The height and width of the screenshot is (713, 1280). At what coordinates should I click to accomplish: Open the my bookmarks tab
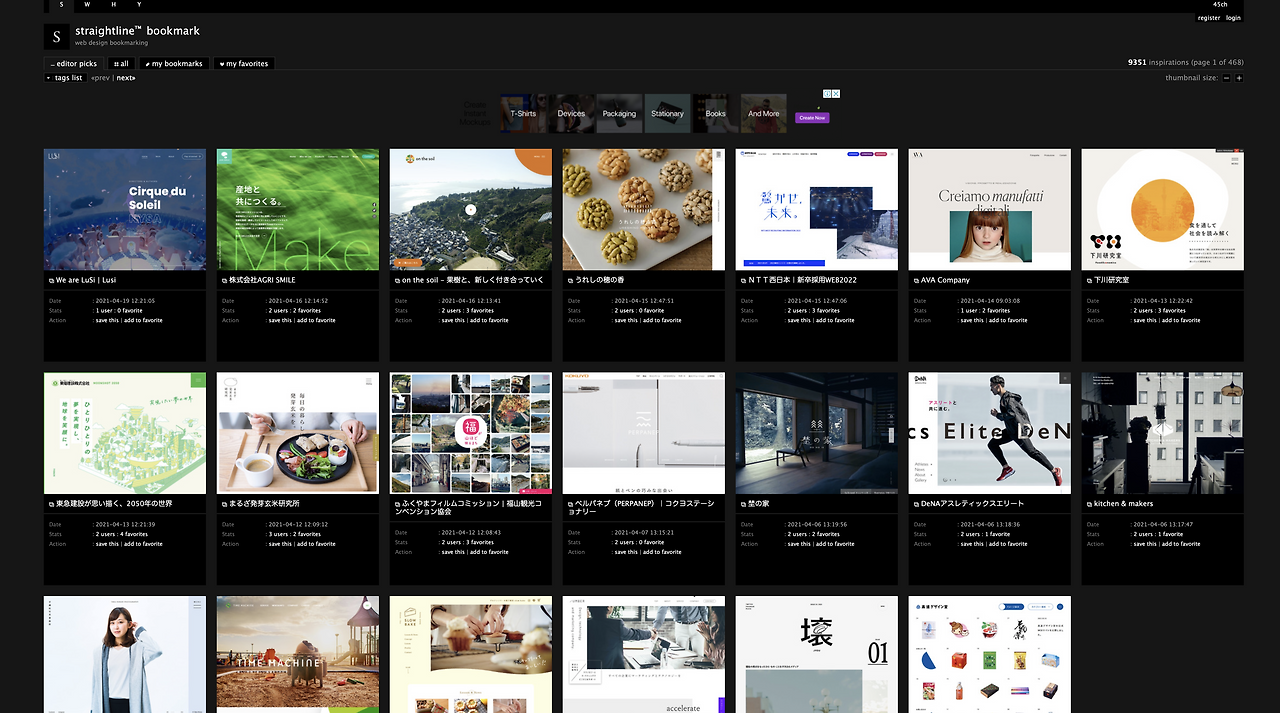pyautogui.click(x=174, y=64)
